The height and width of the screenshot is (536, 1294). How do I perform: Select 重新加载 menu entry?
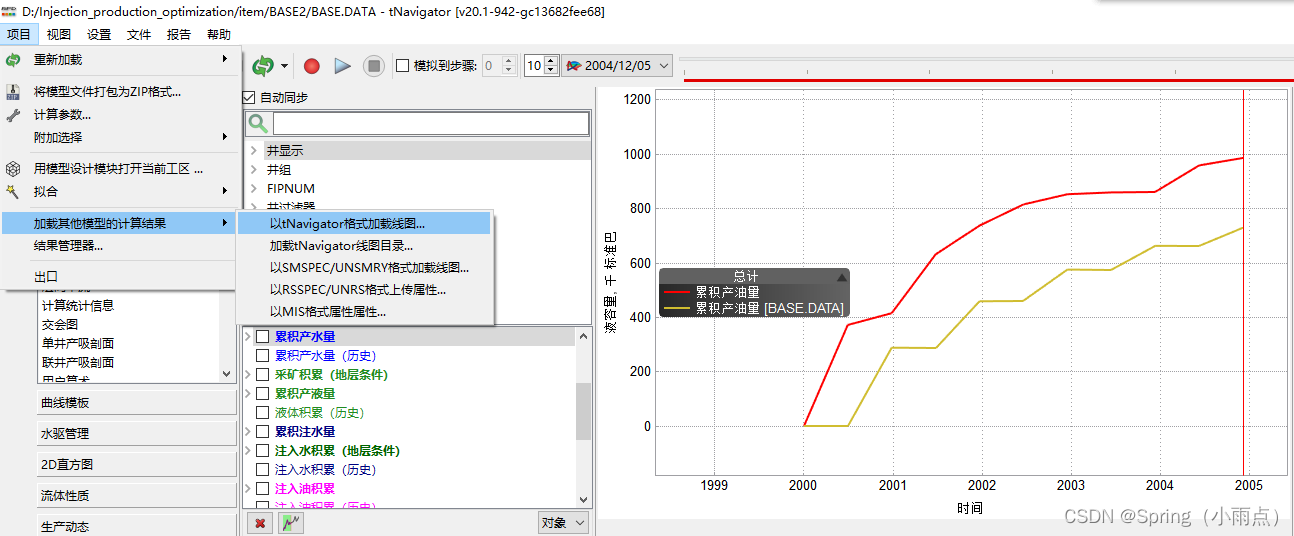pyautogui.click(x=120, y=60)
